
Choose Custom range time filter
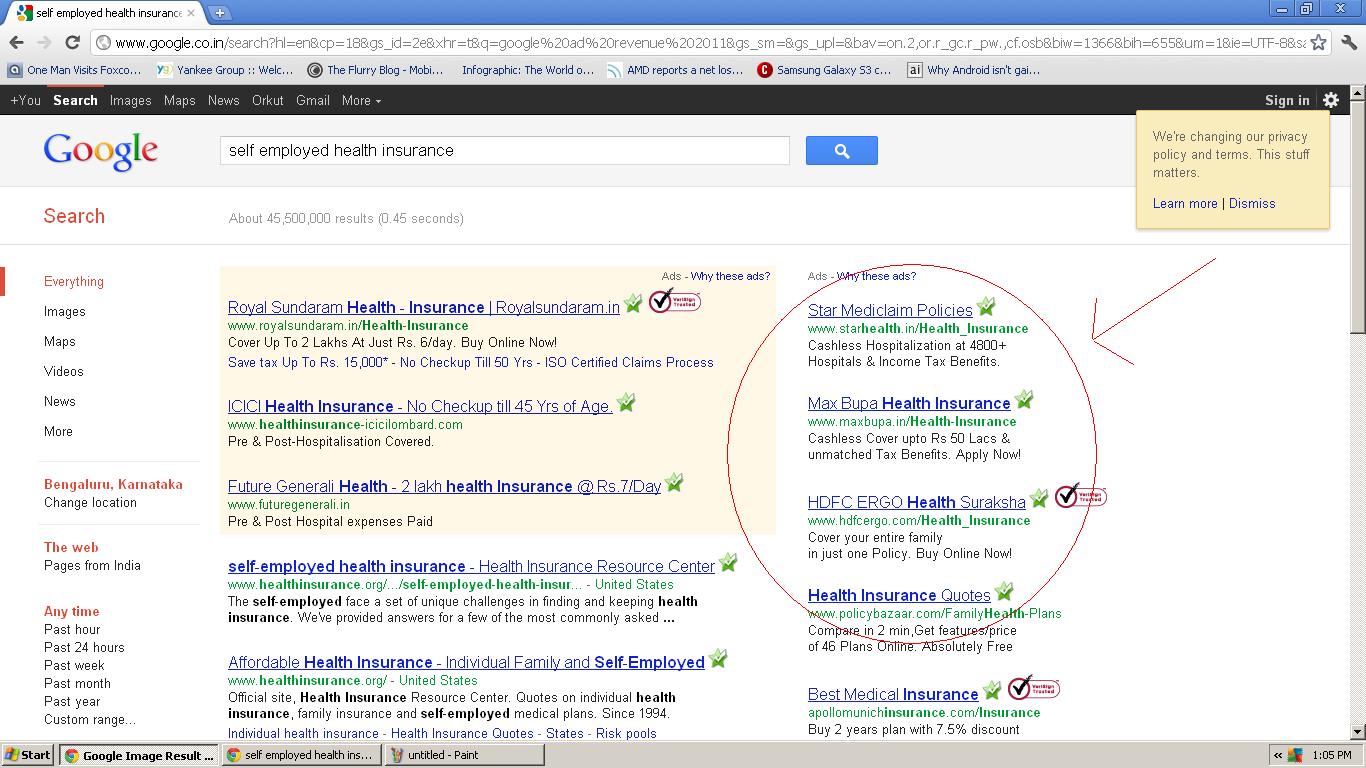[x=90, y=719]
